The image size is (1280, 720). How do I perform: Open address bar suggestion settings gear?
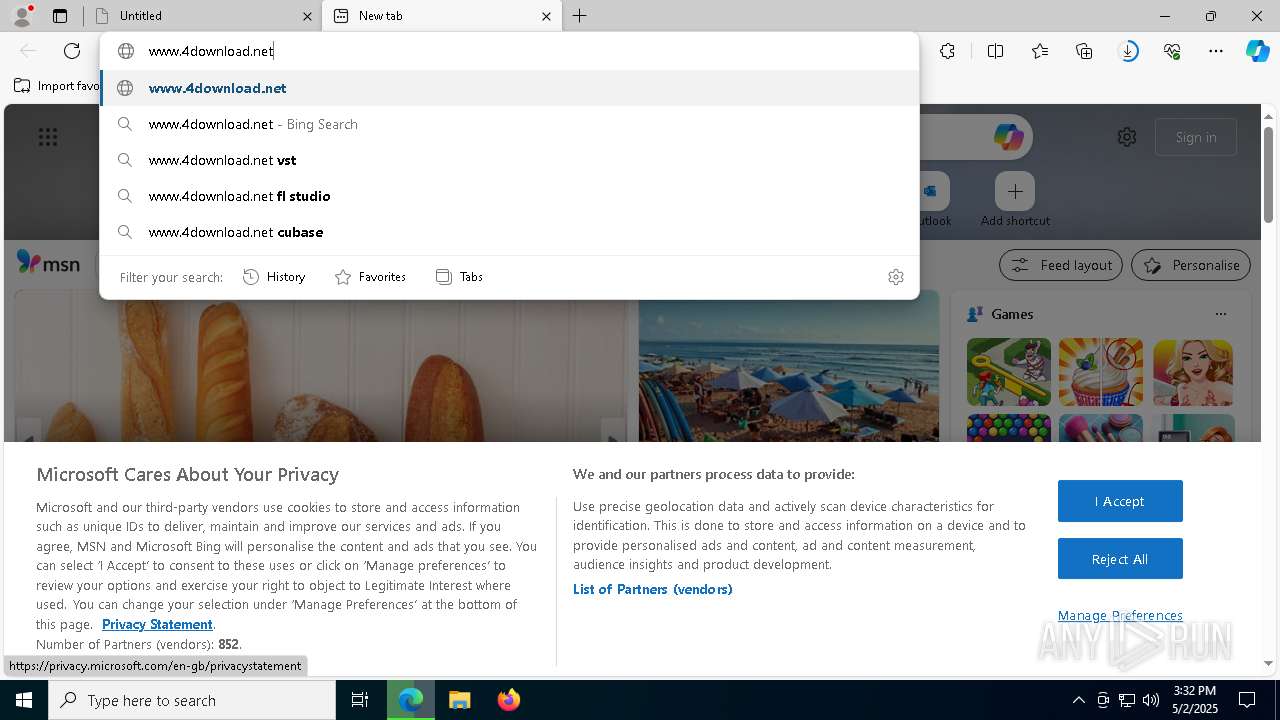tap(896, 277)
